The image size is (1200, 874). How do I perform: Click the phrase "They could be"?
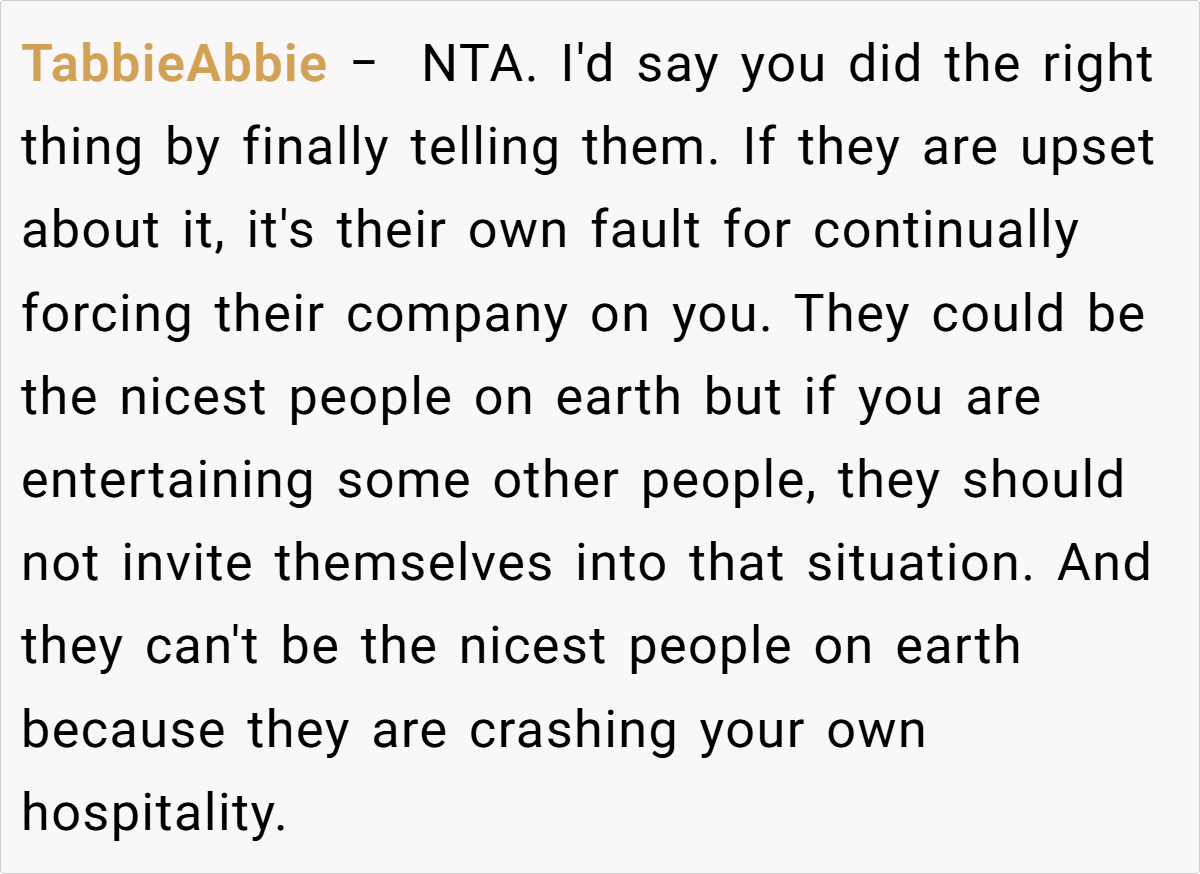968,314
